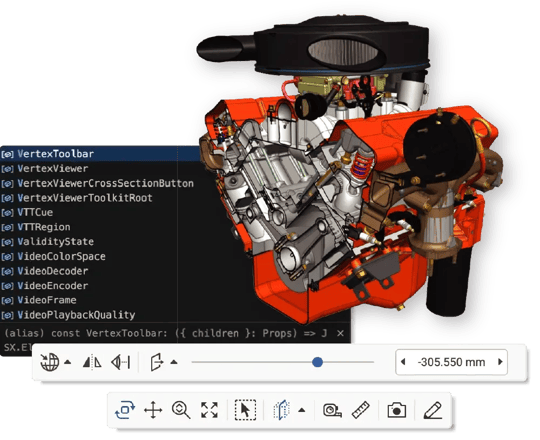The width and height of the screenshot is (540, 440).
Task: Expand the section plane box dropdown arrow
Action: tap(174, 362)
